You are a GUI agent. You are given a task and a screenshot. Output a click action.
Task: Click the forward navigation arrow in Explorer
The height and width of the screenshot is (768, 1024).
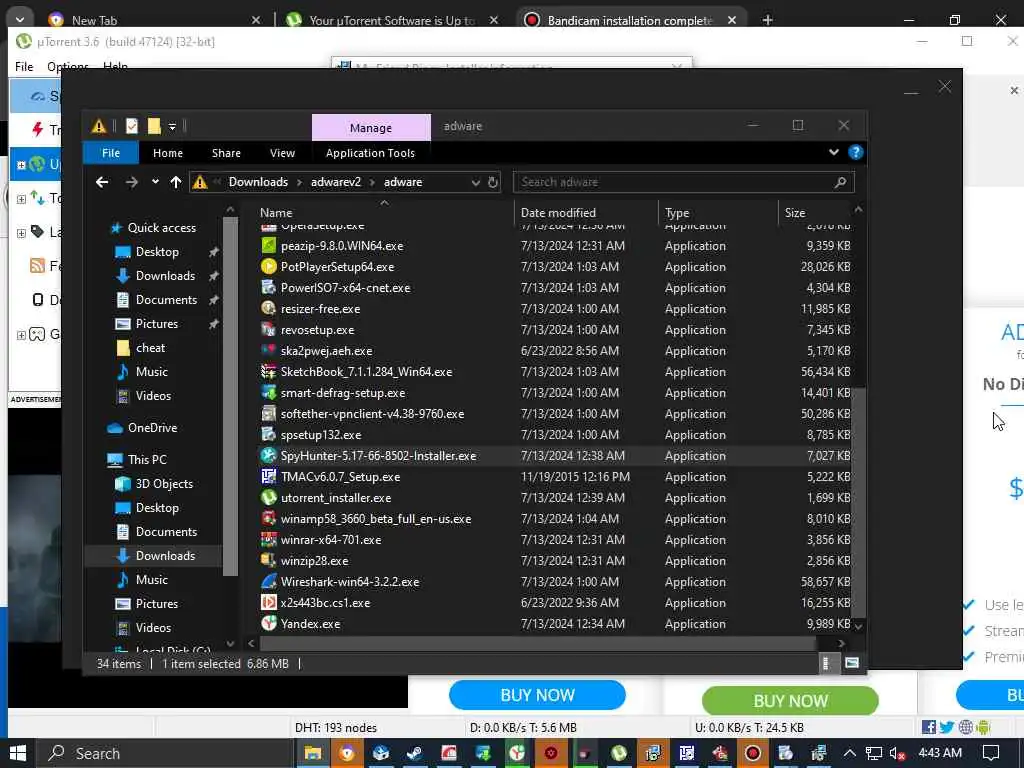coord(131,182)
